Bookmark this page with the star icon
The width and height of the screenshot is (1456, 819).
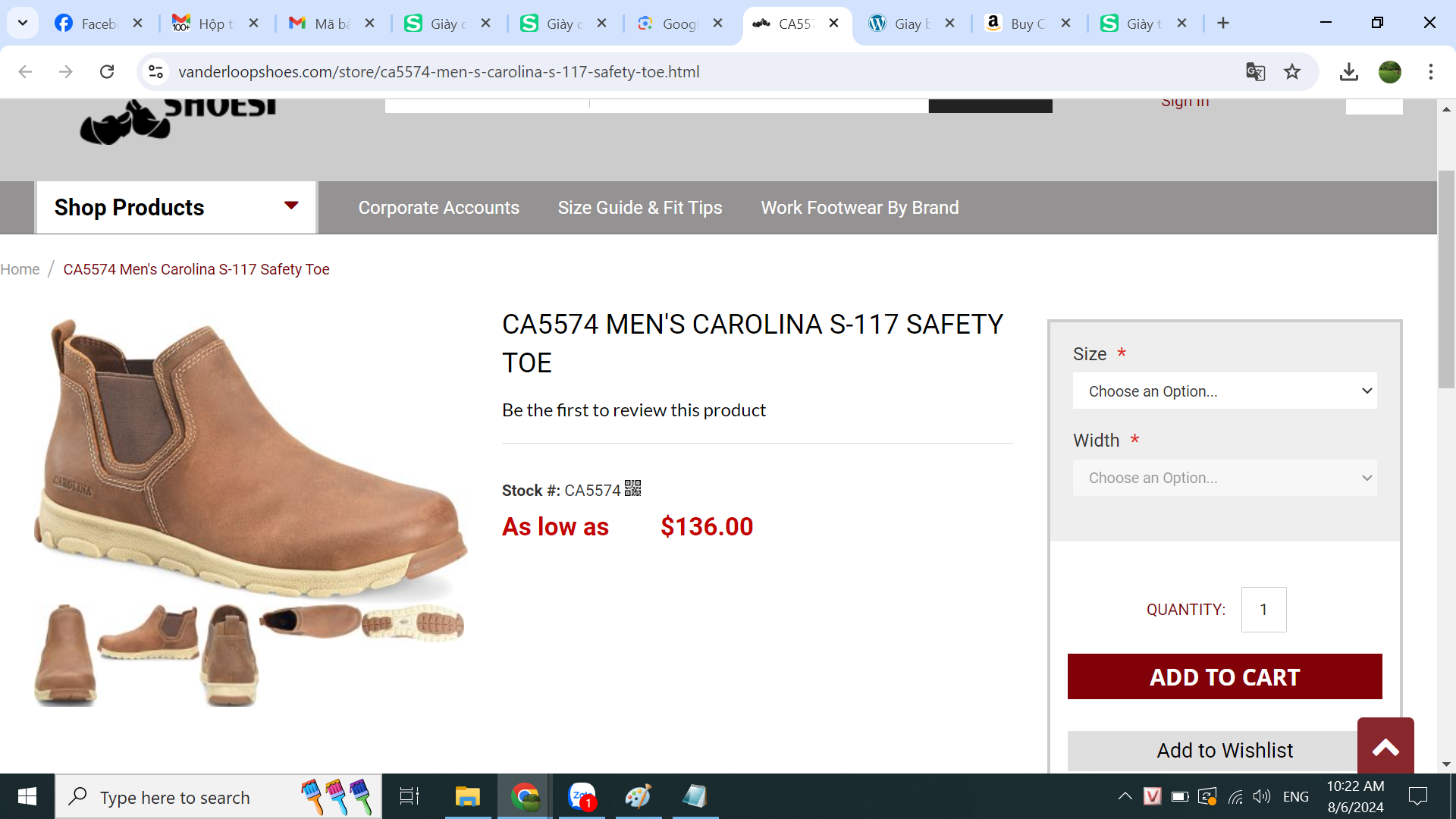(1292, 72)
